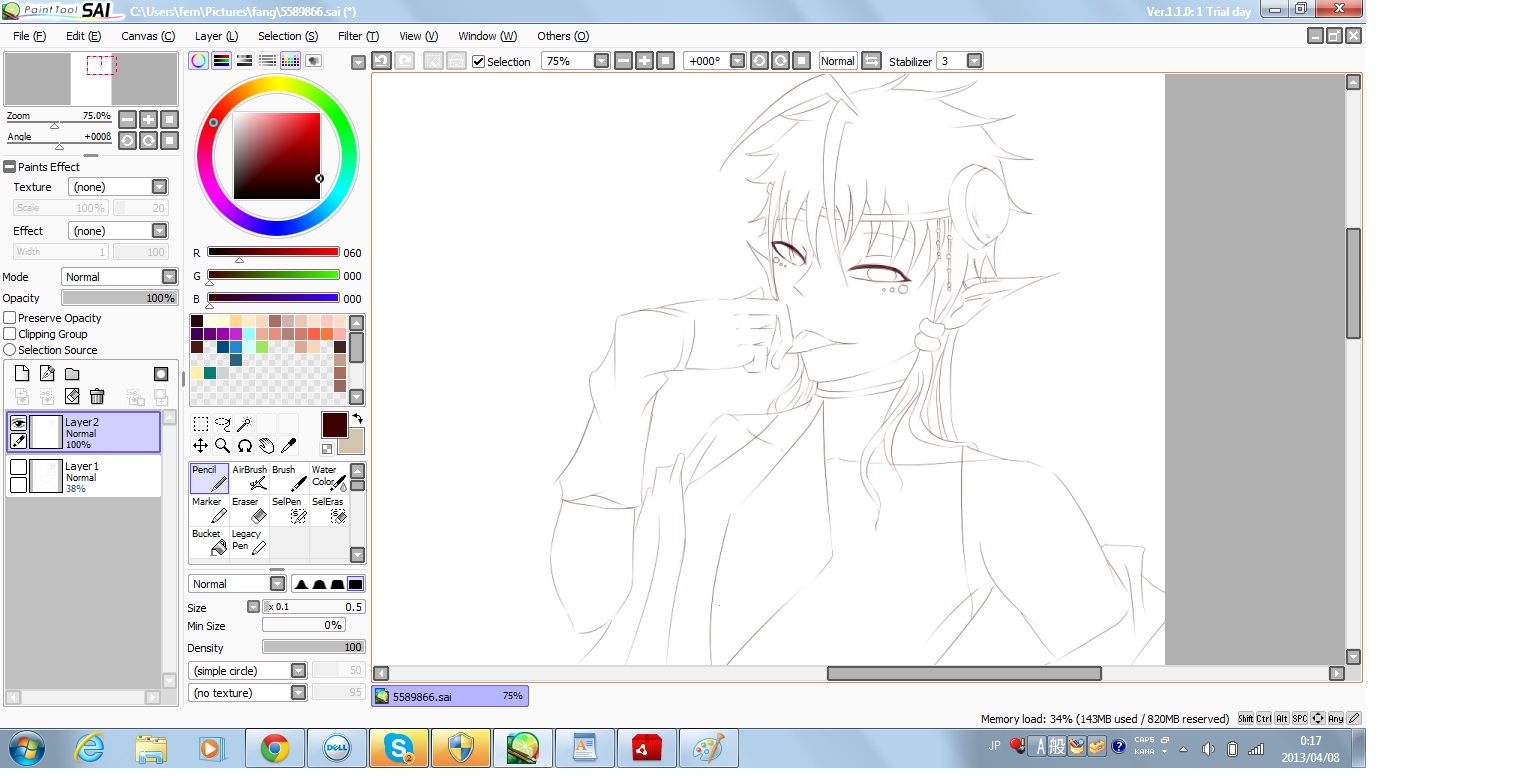Open the Texture dropdown in Paints Effect
The width and height of the screenshot is (1518, 776).
click(x=118, y=187)
